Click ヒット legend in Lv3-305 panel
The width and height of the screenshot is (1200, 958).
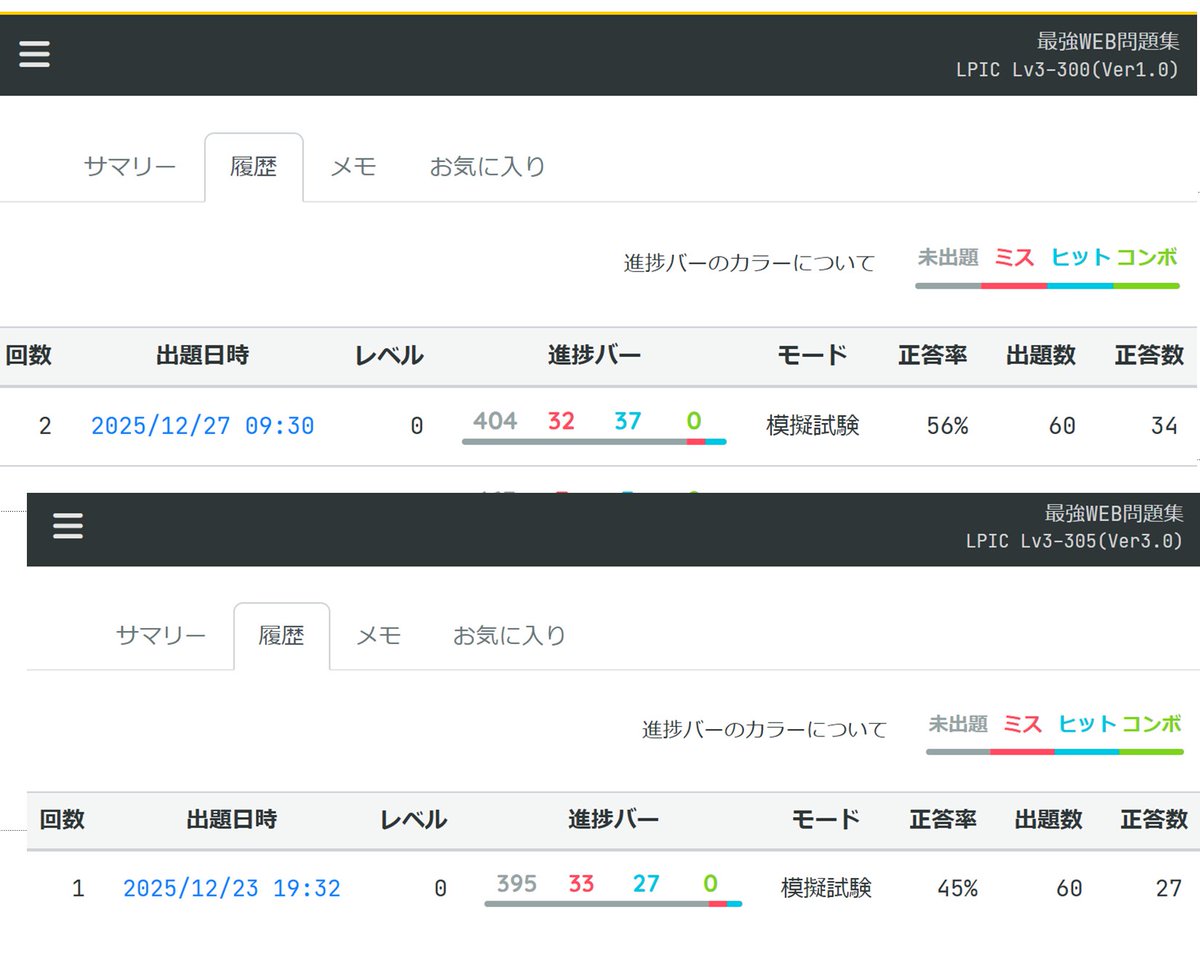coord(1087,724)
